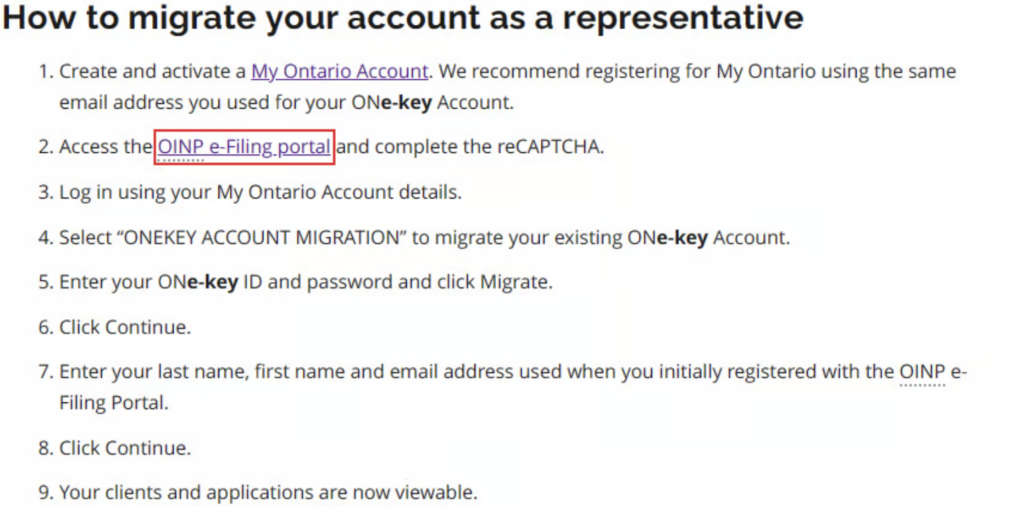
Task: Open the OINP e-Filing portal link
Action: (244, 148)
